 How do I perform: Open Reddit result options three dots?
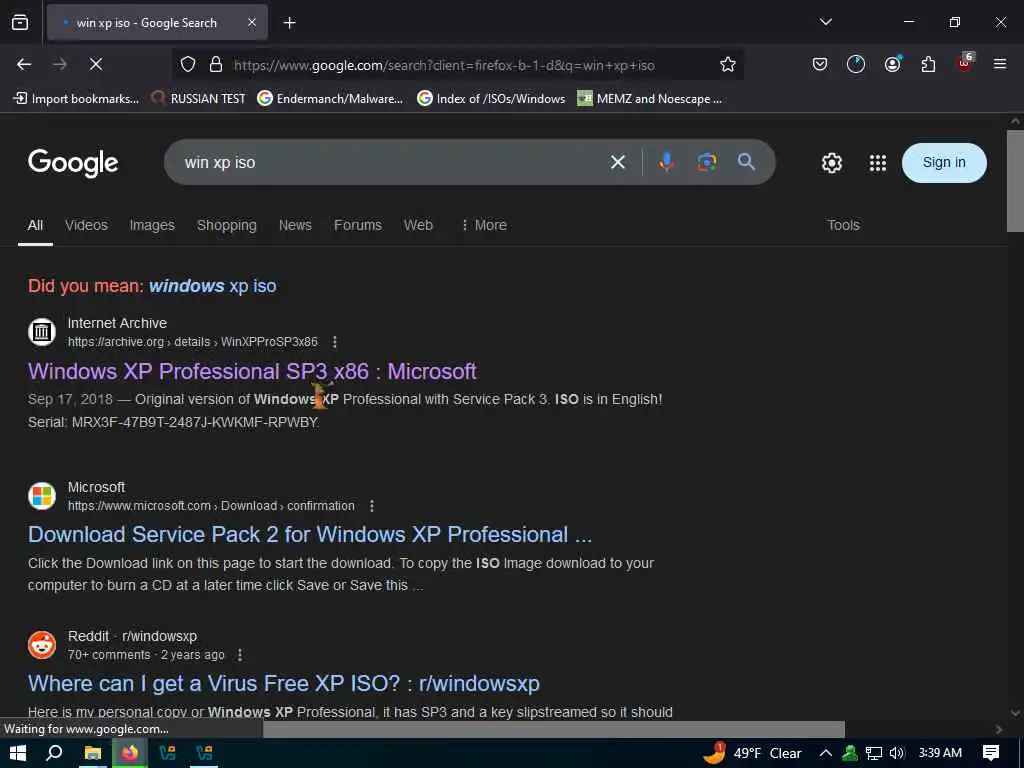click(x=240, y=654)
